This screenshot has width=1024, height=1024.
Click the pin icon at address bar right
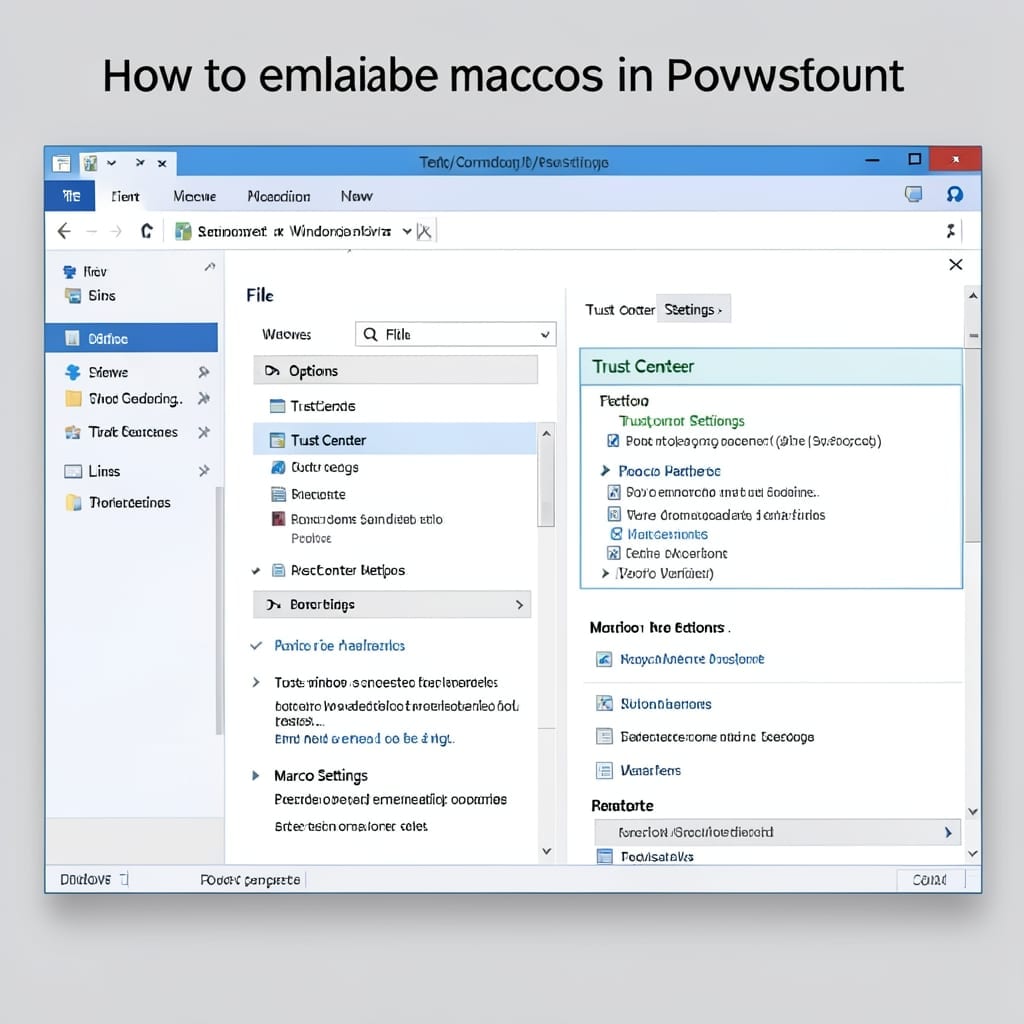point(950,231)
